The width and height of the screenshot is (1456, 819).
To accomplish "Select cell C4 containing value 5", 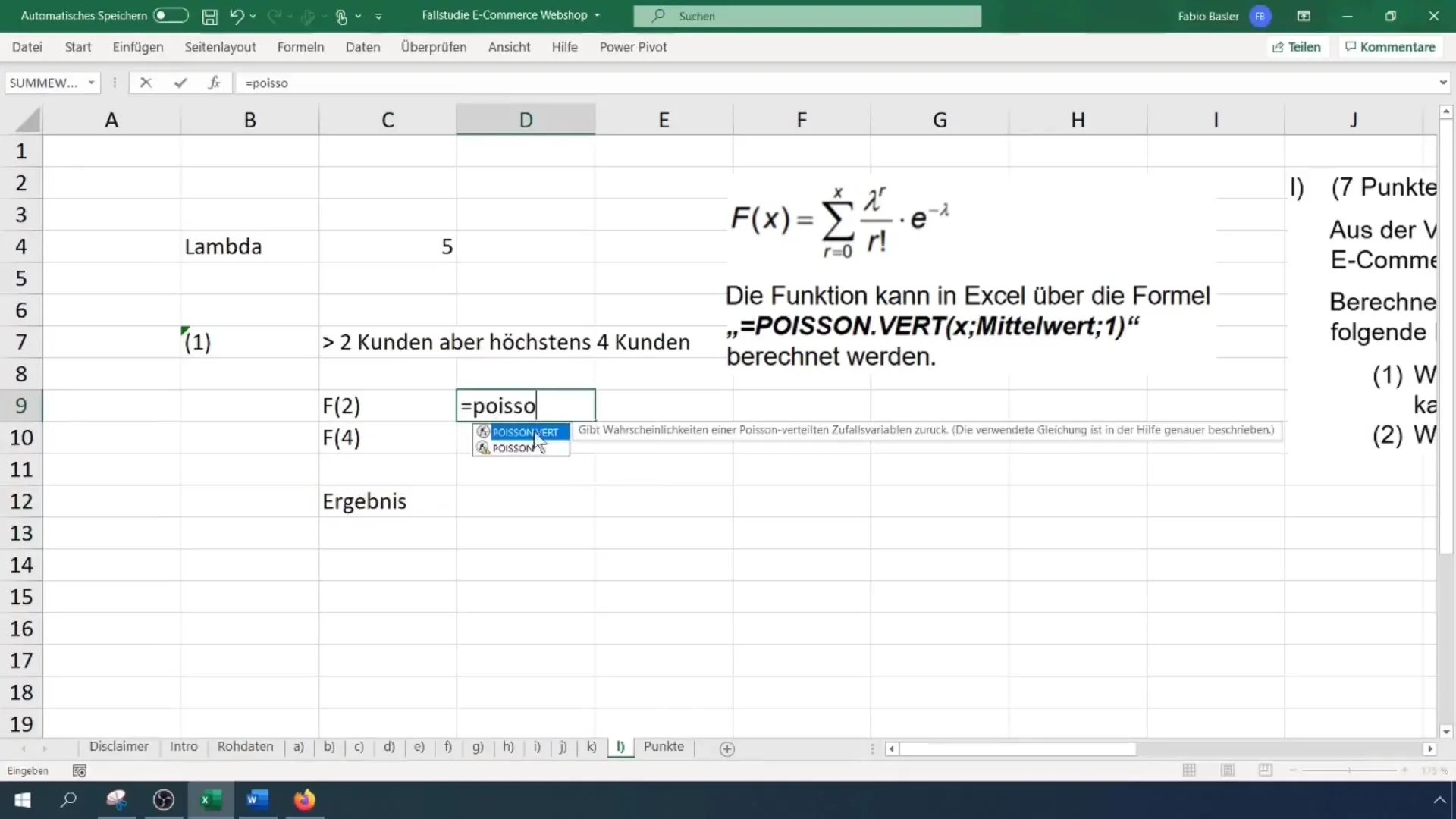I will (388, 246).
